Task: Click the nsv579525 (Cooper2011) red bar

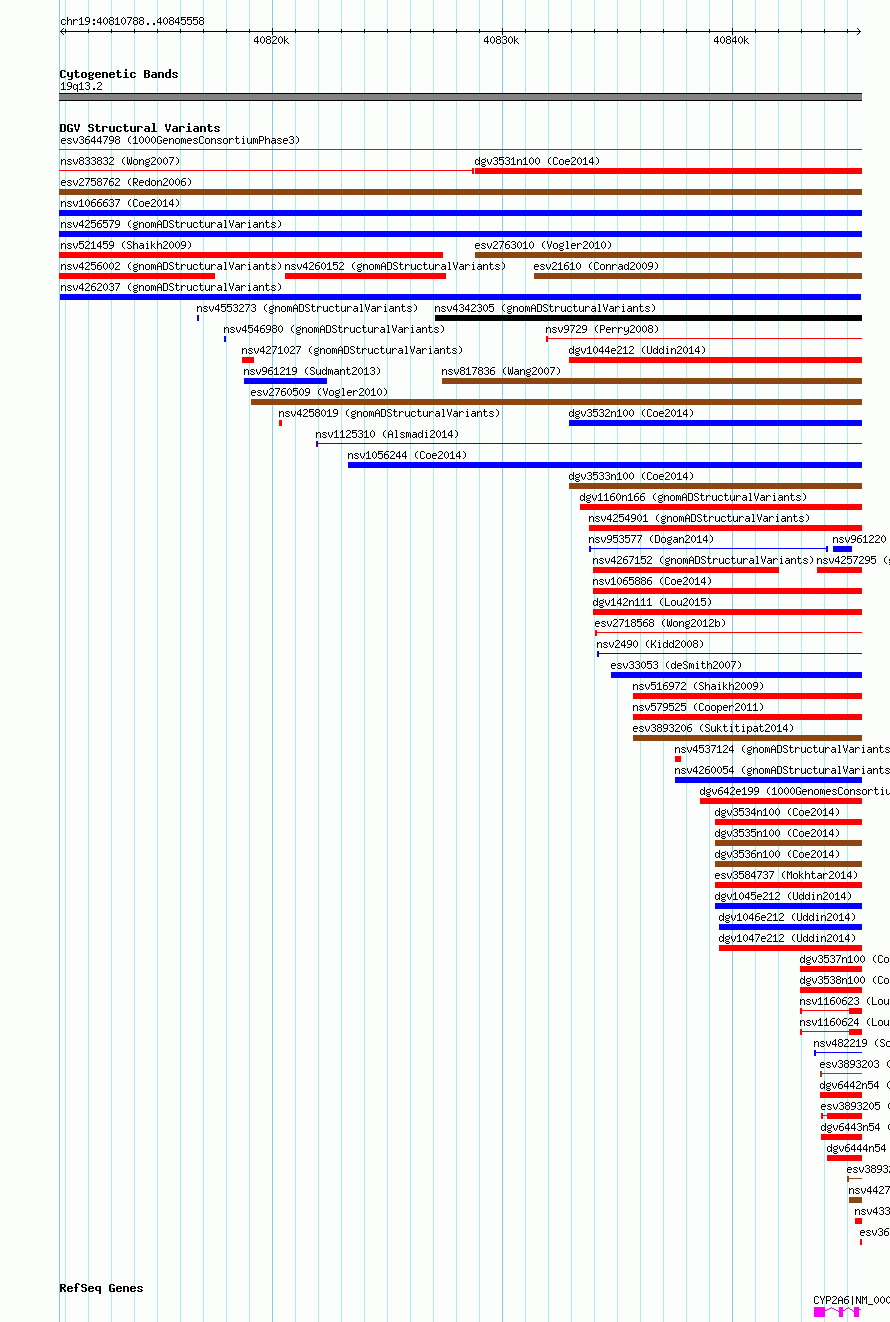Action: tap(747, 717)
